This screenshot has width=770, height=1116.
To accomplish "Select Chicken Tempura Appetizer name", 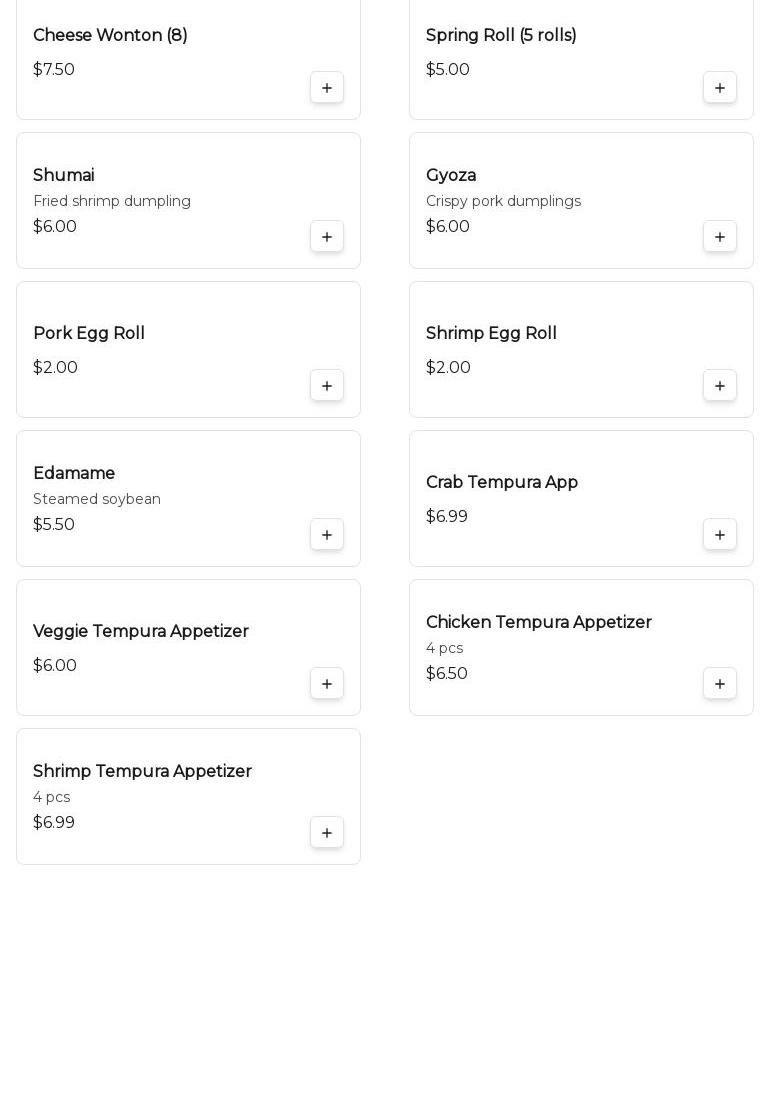I will tap(538, 623).
